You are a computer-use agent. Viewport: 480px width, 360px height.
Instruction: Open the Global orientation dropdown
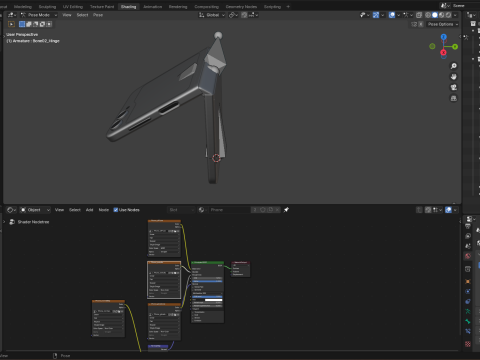click(x=212, y=15)
